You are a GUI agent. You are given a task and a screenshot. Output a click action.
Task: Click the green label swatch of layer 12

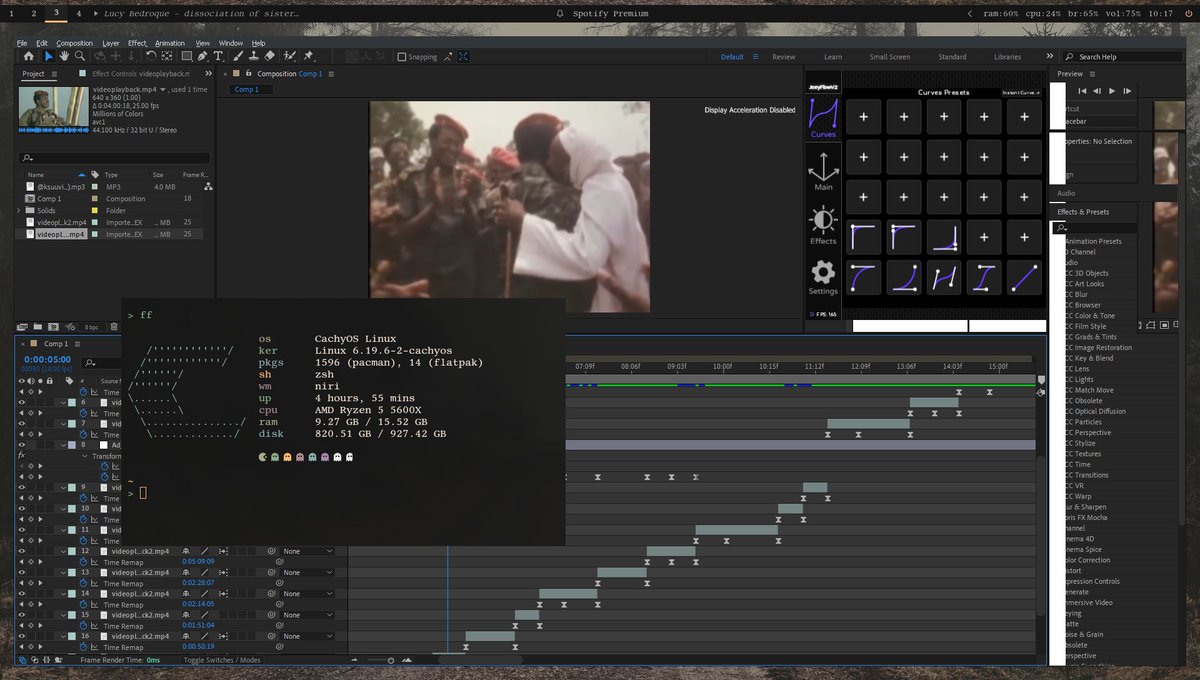(72, 551)
